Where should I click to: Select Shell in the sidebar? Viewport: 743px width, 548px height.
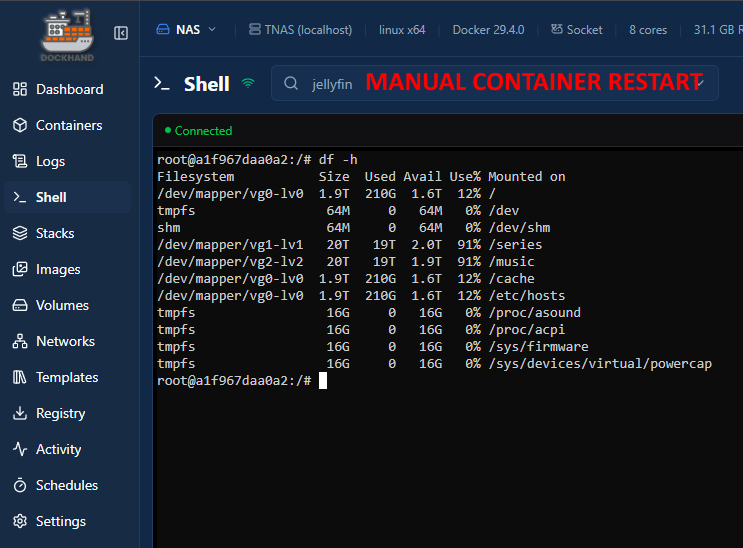68,197
